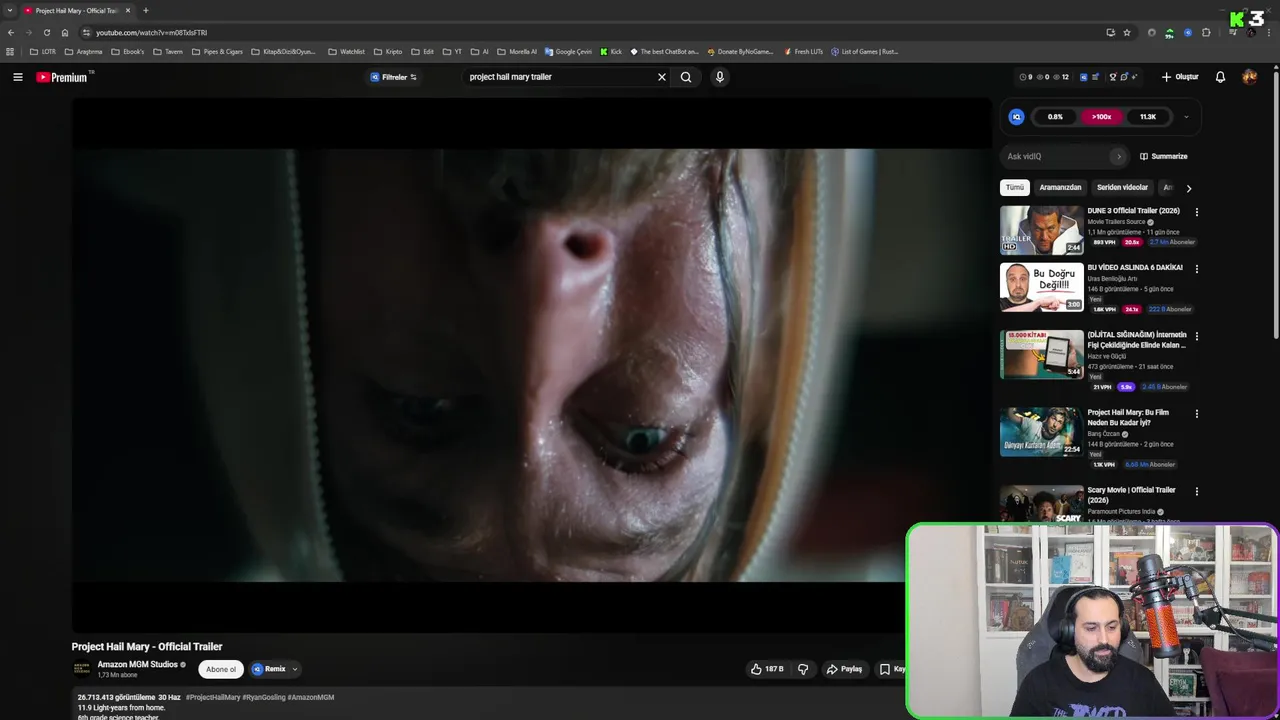Select the Tümü filter chip
Viewport: 1280px width, 720px height.
point(1015,187)
